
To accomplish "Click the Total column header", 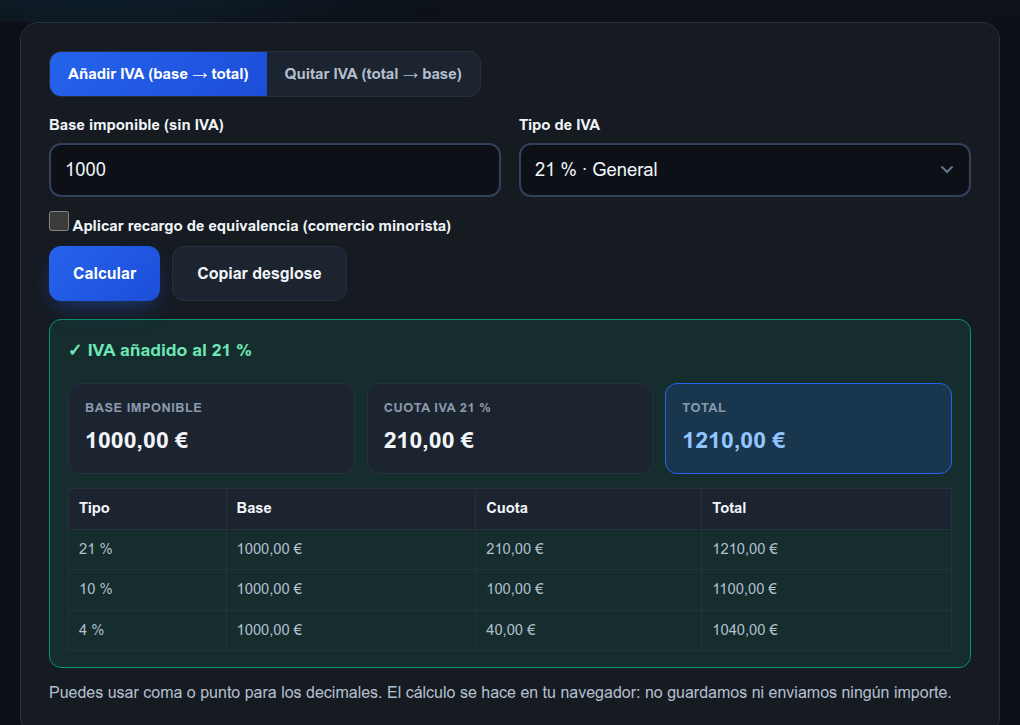I will coord(826,508).
